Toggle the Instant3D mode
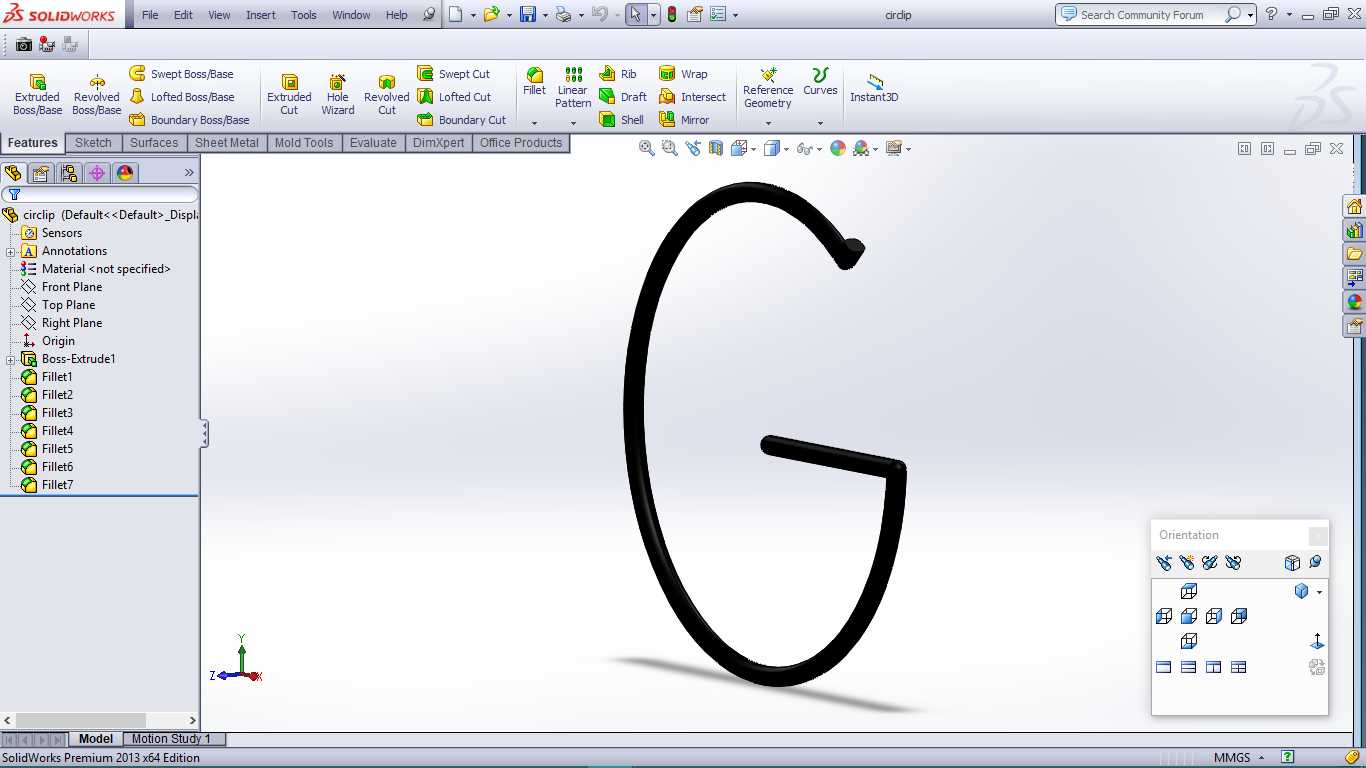 pyautogui.click(x=874, y=88)
